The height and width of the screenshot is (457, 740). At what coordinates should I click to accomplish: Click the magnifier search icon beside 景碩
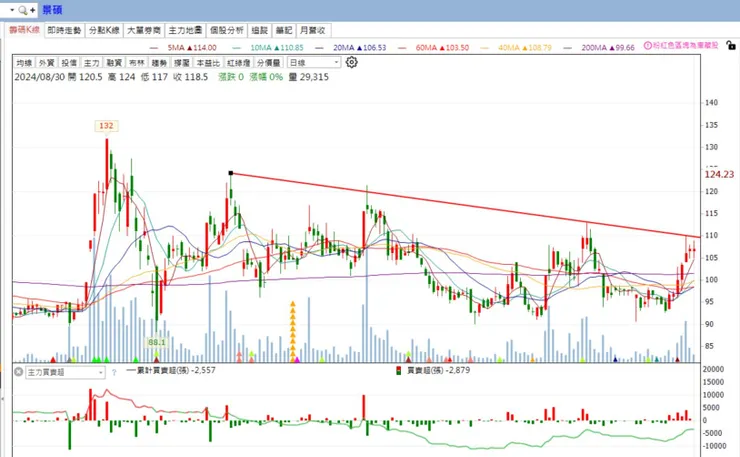tap(22, 10)
